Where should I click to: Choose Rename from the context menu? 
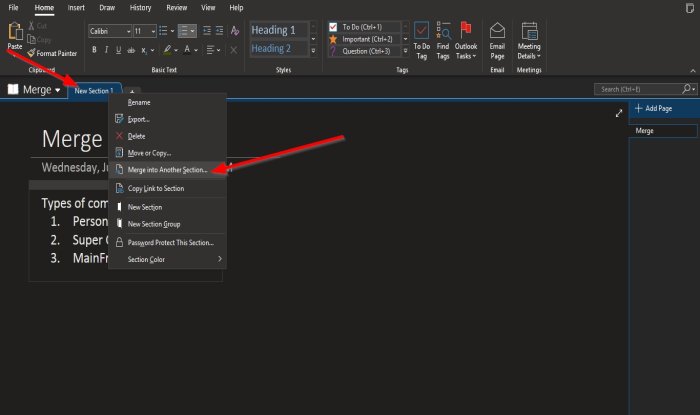pyautogui.click(x=167, y=103)
